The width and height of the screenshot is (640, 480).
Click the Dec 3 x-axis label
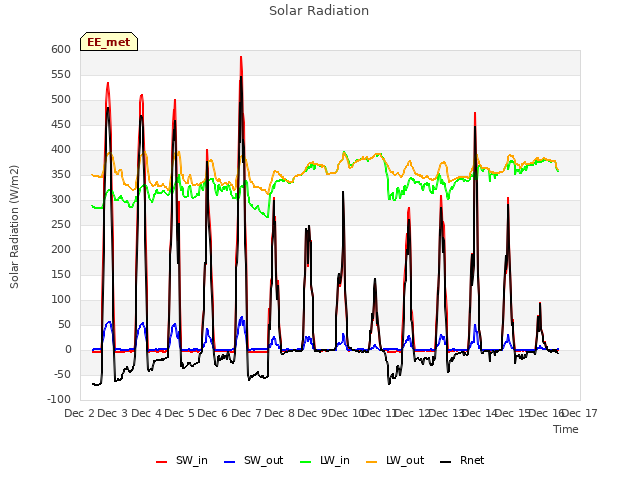[x=113, y=413]
